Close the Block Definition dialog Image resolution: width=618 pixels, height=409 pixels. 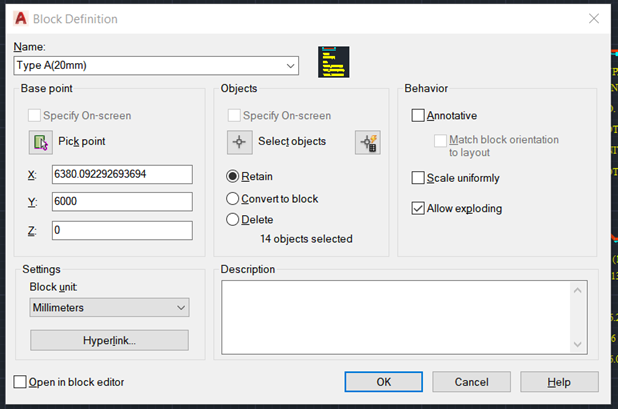pos(594,19)
